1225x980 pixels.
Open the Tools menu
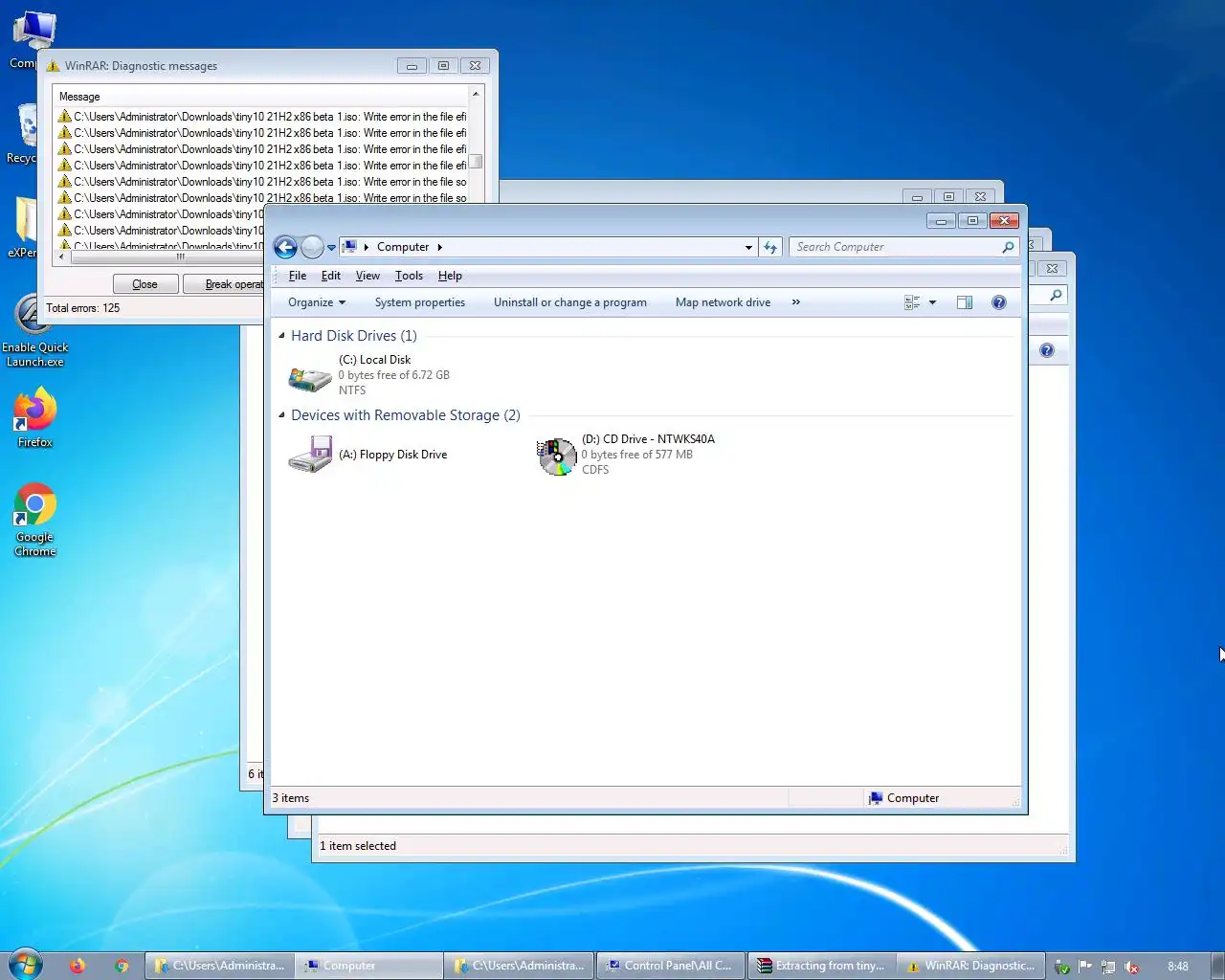[x=409, y=276]
